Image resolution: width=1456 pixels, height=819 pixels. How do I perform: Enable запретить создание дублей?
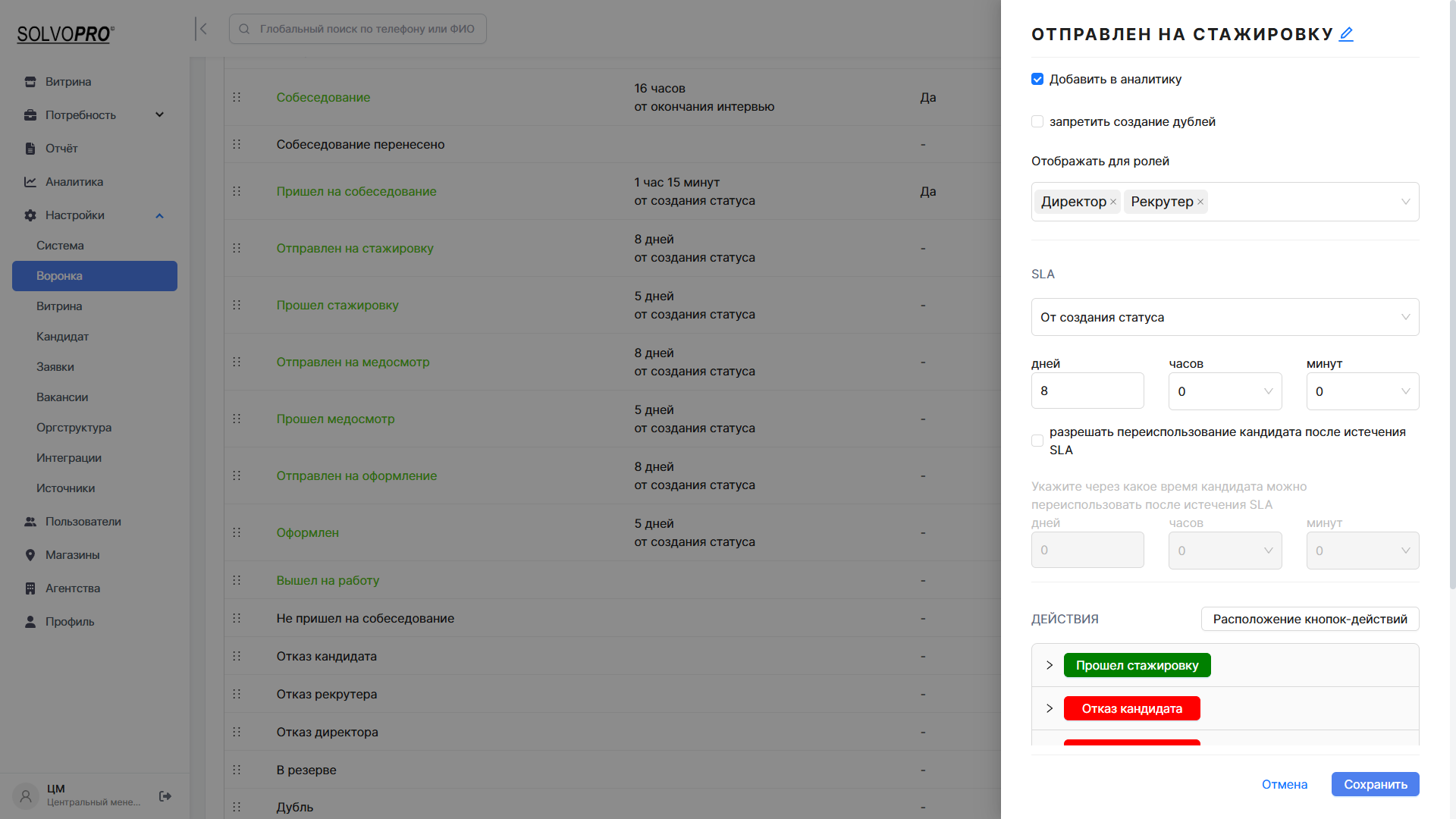coord(1037,121)
